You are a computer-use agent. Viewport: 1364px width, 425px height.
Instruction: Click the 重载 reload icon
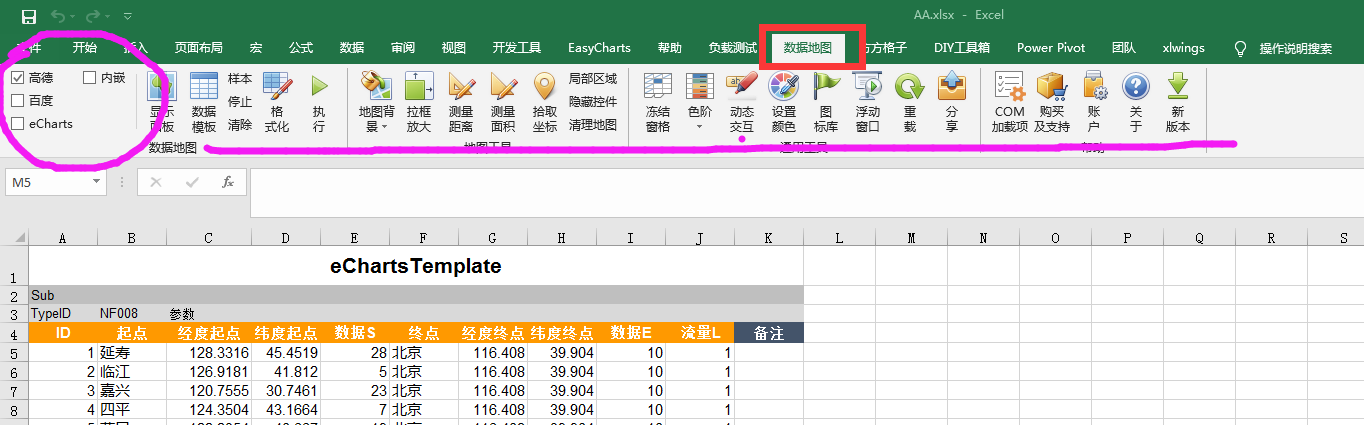[x=909, y=102]
